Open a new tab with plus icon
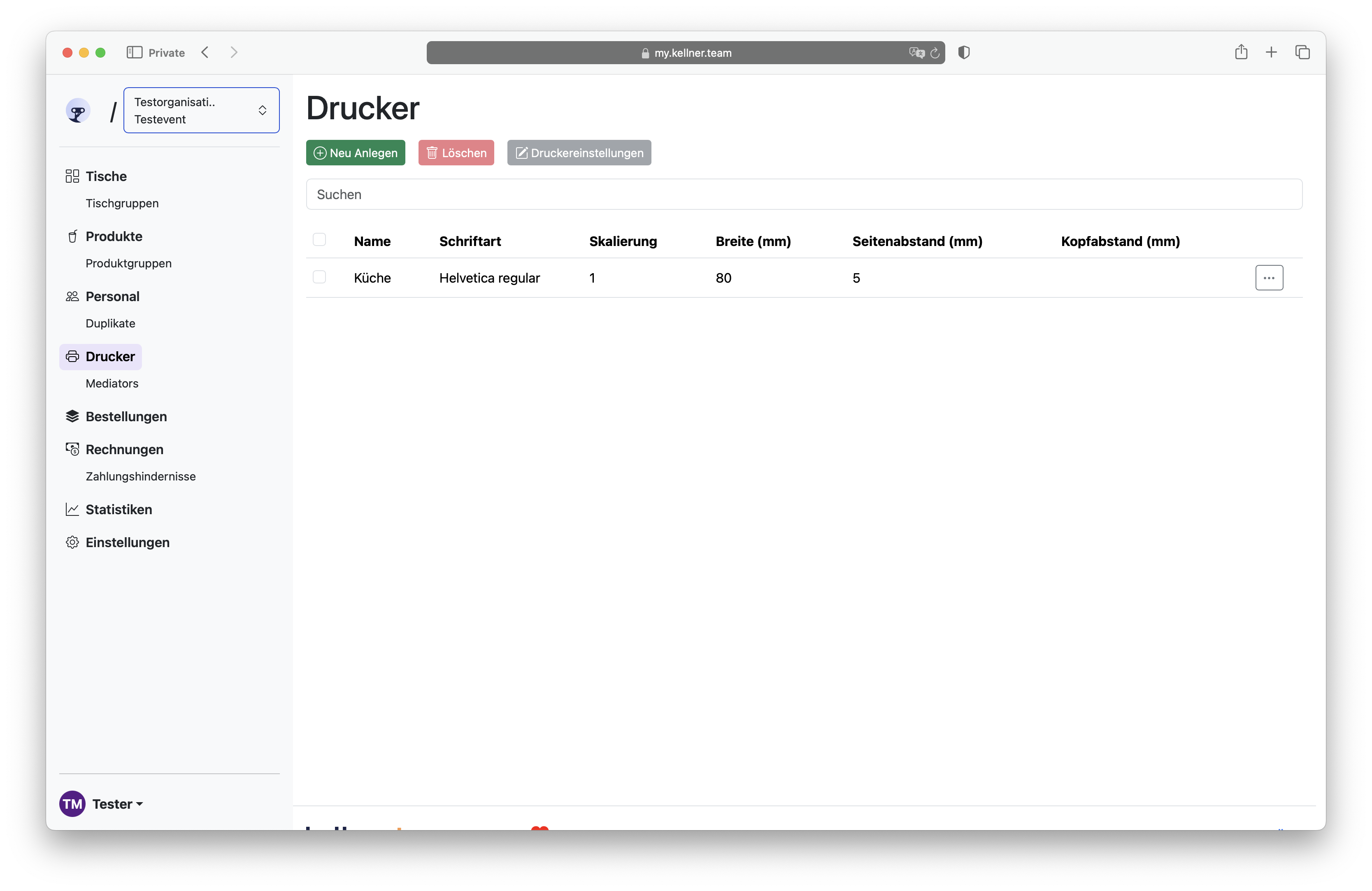Viewport: 1372px width, 891px height. [1271, 52]
